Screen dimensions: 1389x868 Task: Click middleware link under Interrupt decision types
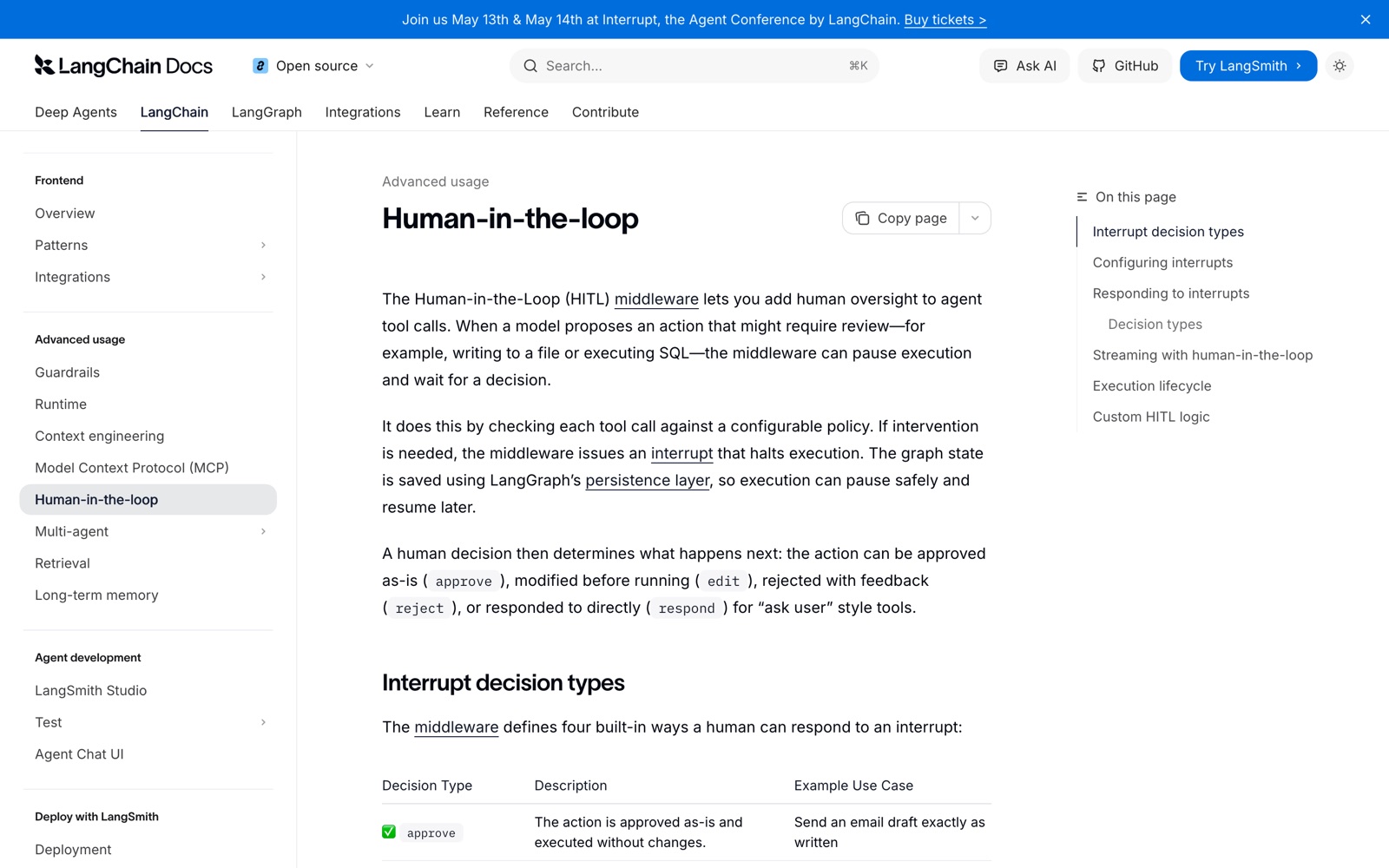click(457, 727)
